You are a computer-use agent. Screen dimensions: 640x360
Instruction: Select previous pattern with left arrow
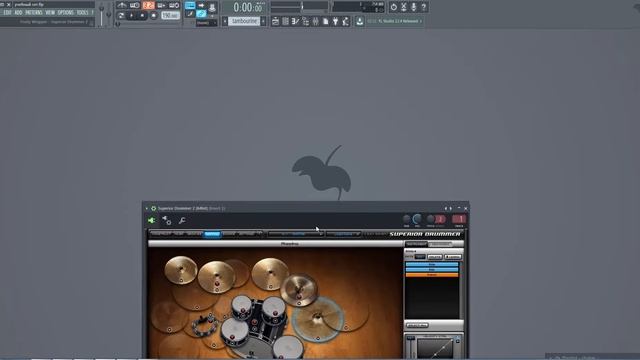224,21
